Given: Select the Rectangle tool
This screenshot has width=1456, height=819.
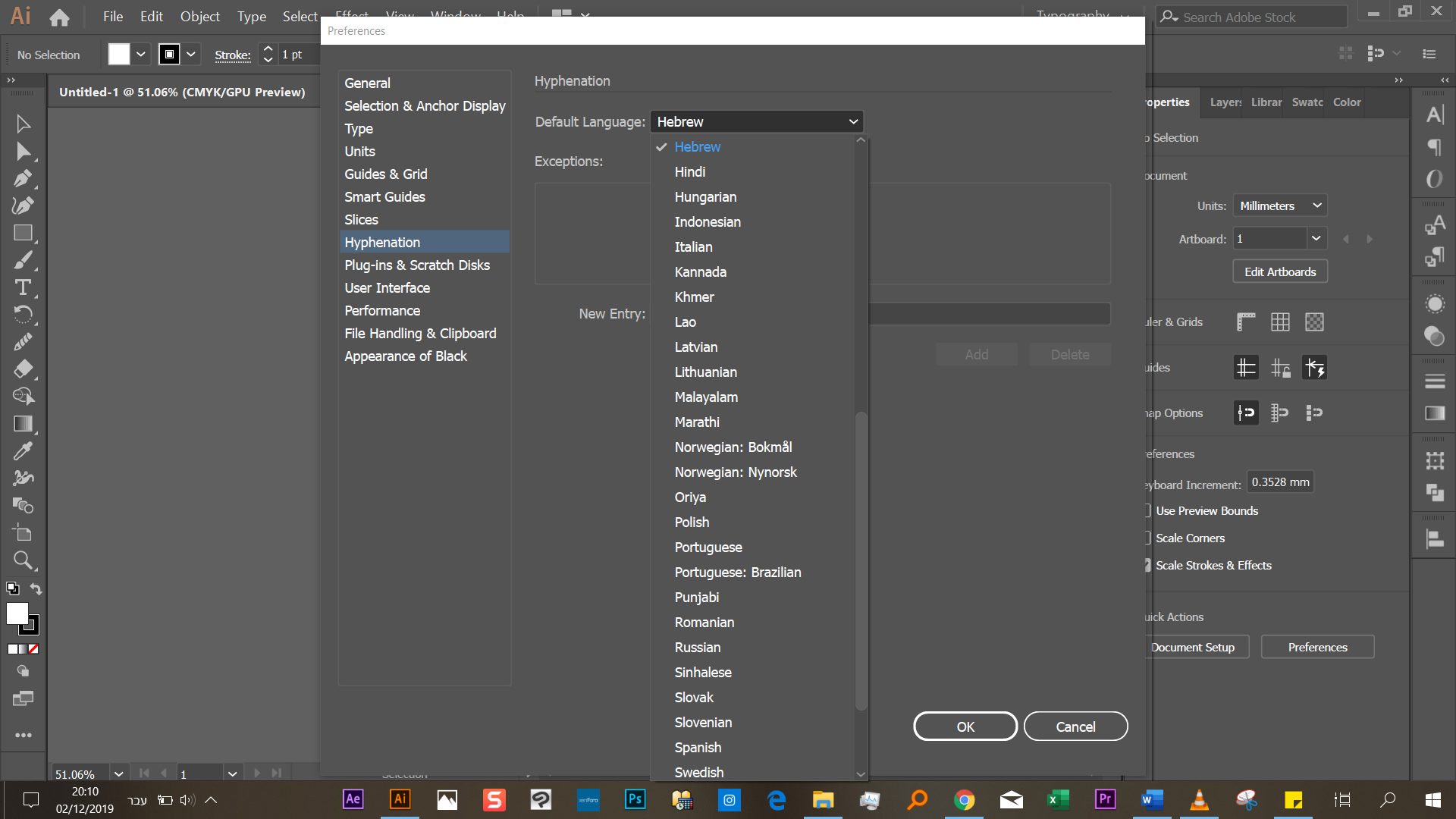Looking at the screenshot, I should [23, 234].
